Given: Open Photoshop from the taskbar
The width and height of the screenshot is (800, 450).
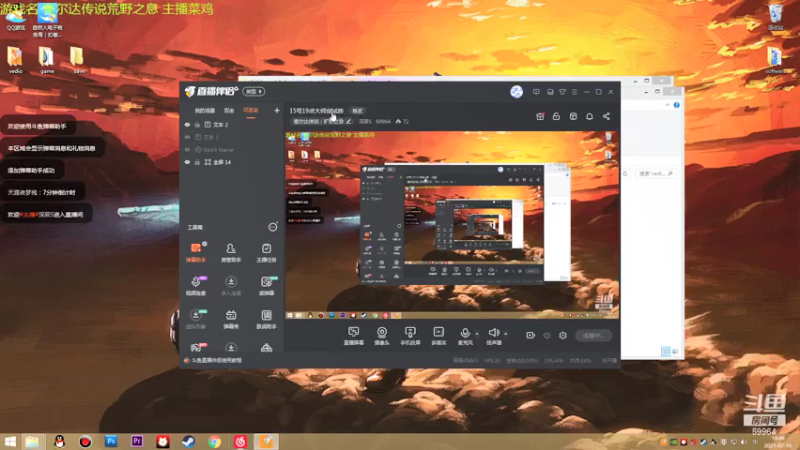Looking at the screenshot, I should tap(111, 441).
